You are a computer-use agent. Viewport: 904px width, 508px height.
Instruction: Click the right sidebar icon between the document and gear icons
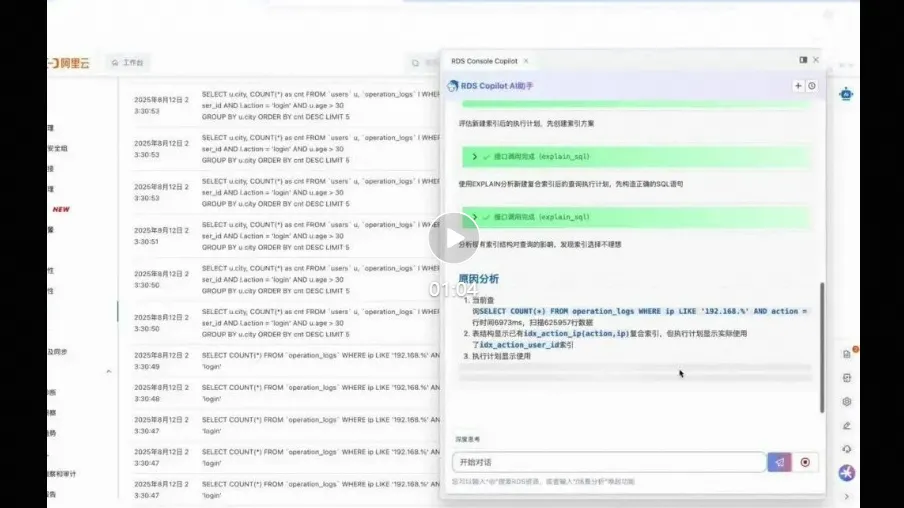pos(847,378)
